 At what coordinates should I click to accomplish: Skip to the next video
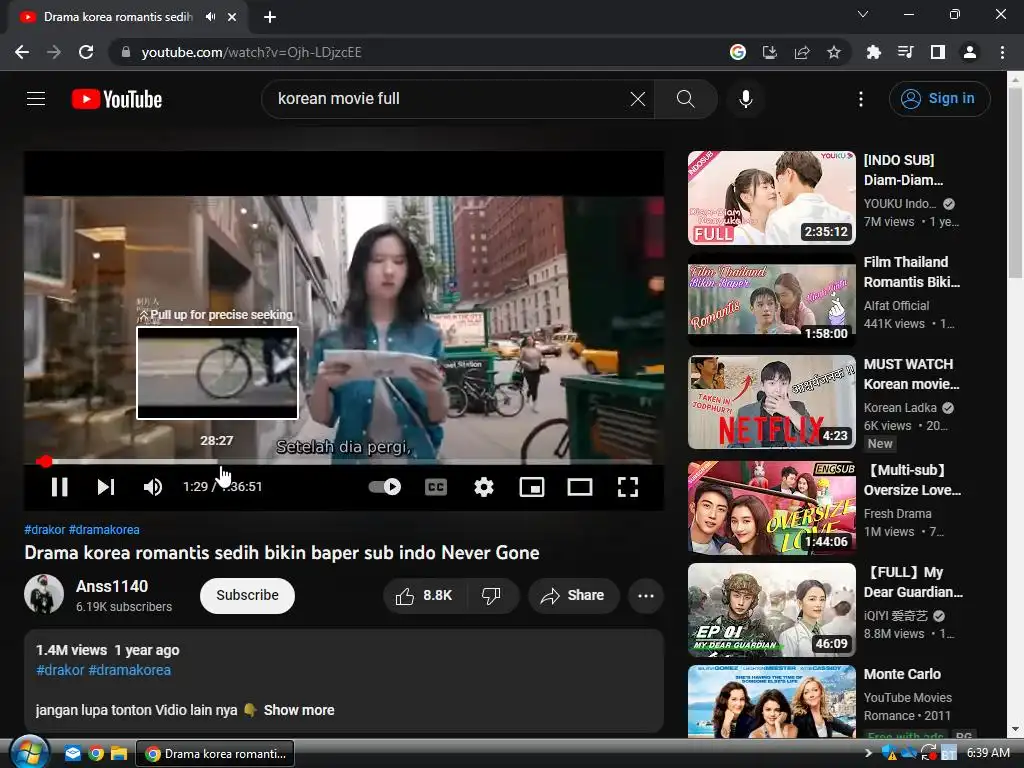click(106, 487)
